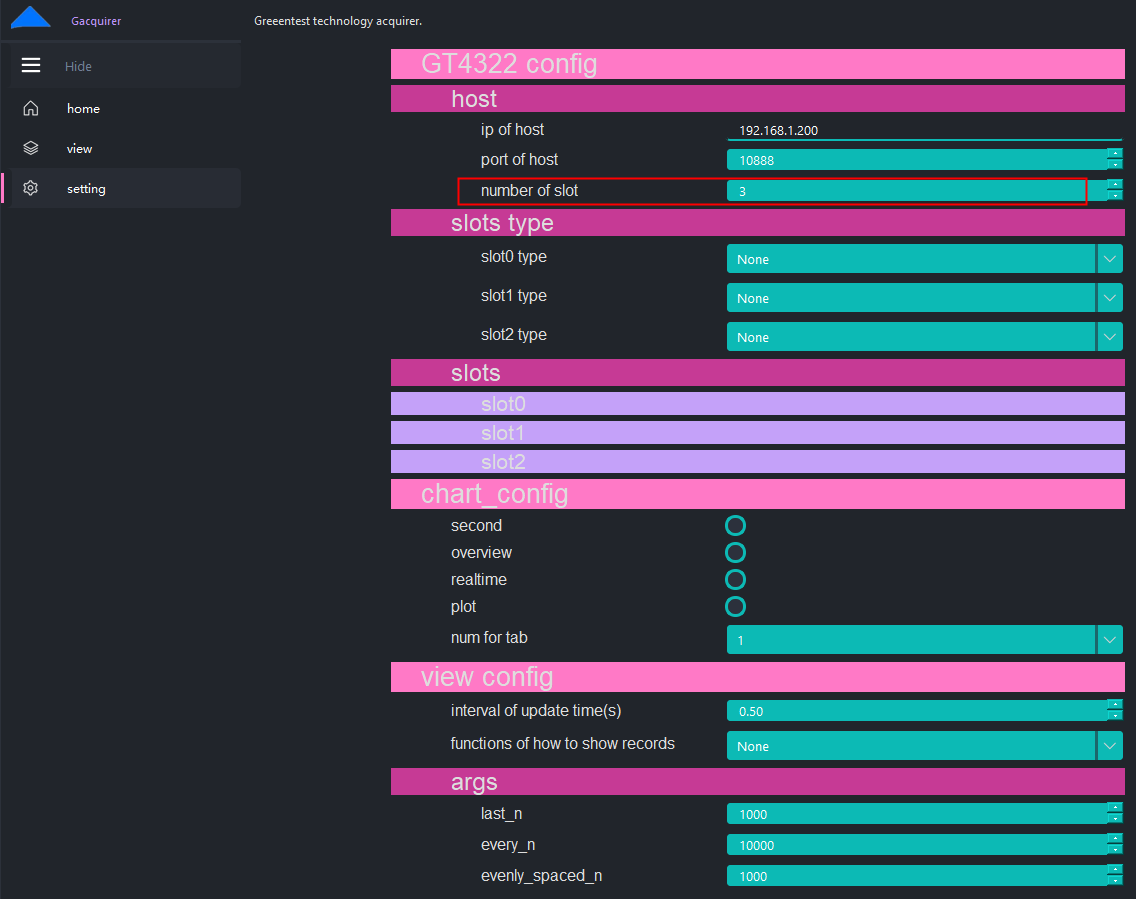This screenshot has height=899, width=1136.
Task: Toggle the second radio option
Action: (x=735, y=525)
